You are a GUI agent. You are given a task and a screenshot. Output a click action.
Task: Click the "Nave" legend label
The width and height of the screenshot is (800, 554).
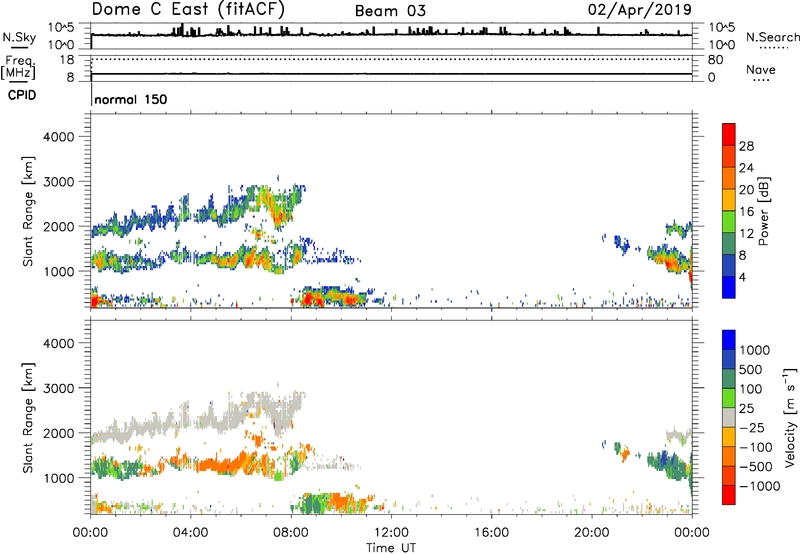point(761,69)
